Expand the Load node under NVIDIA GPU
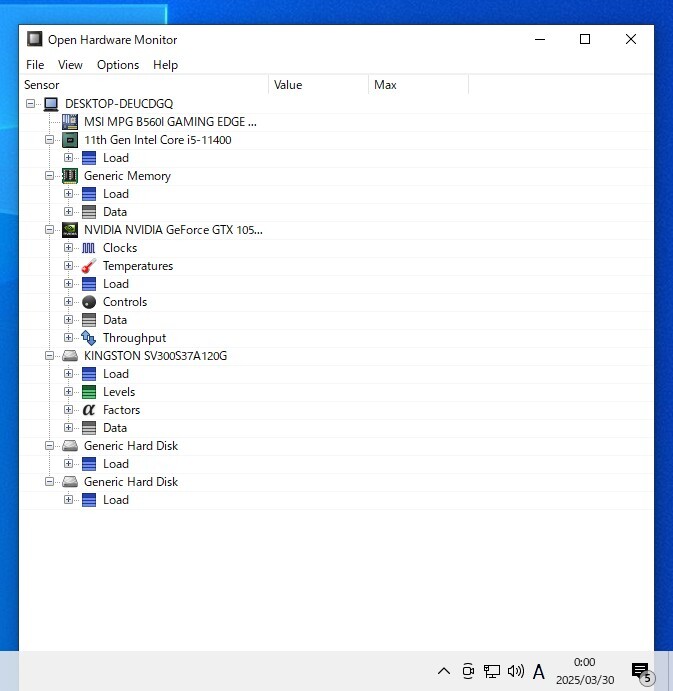This screenshot has width=673, height=691. pos(68,283)
